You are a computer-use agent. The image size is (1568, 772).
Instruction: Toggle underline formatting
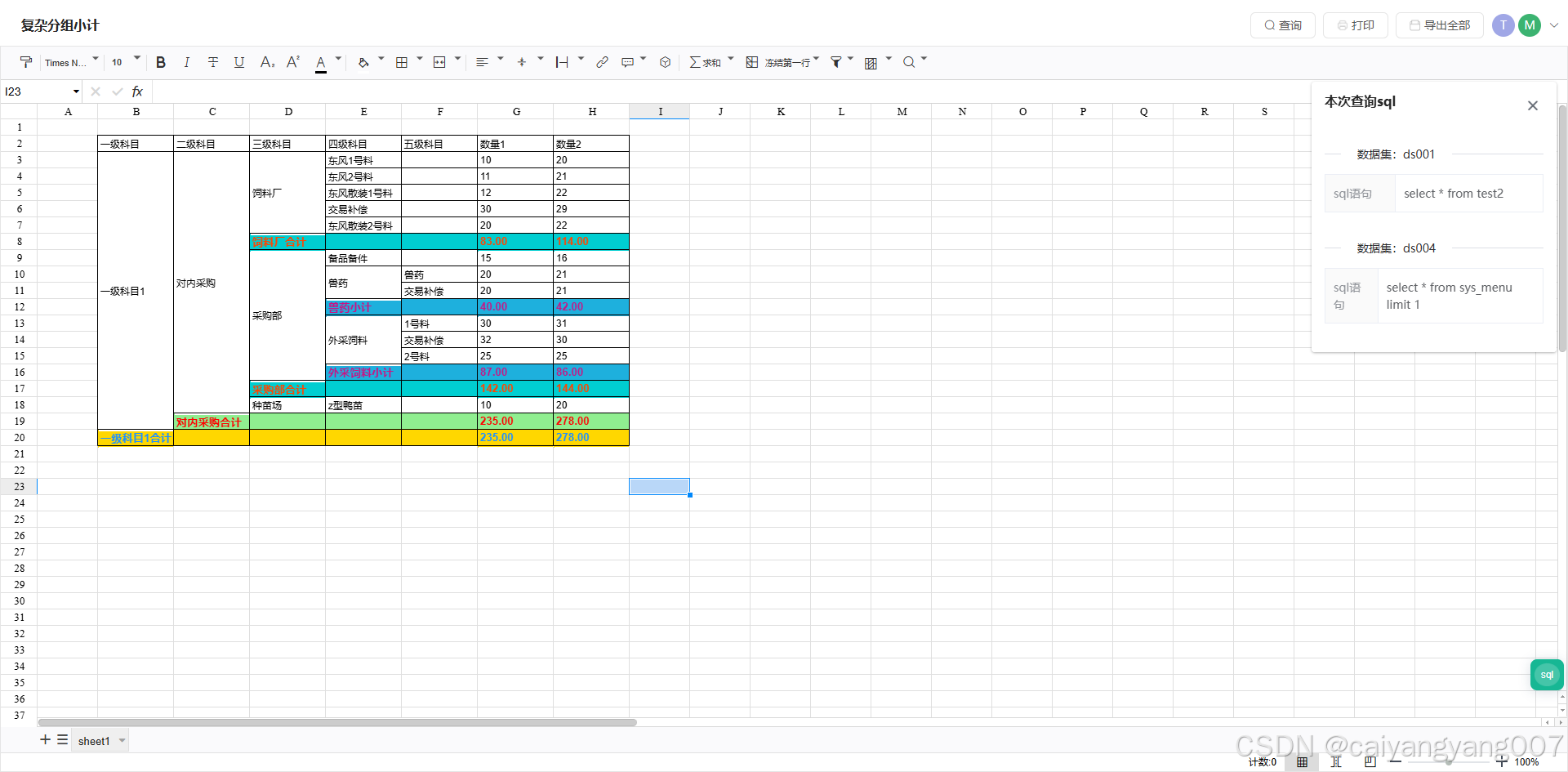click(x=239, y=62)
